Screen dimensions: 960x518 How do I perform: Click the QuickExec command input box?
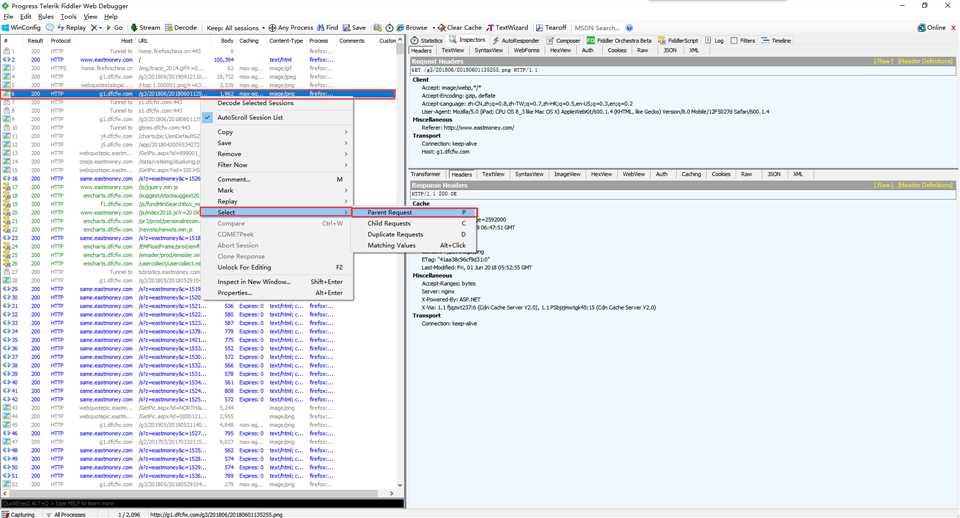[202, 503]
